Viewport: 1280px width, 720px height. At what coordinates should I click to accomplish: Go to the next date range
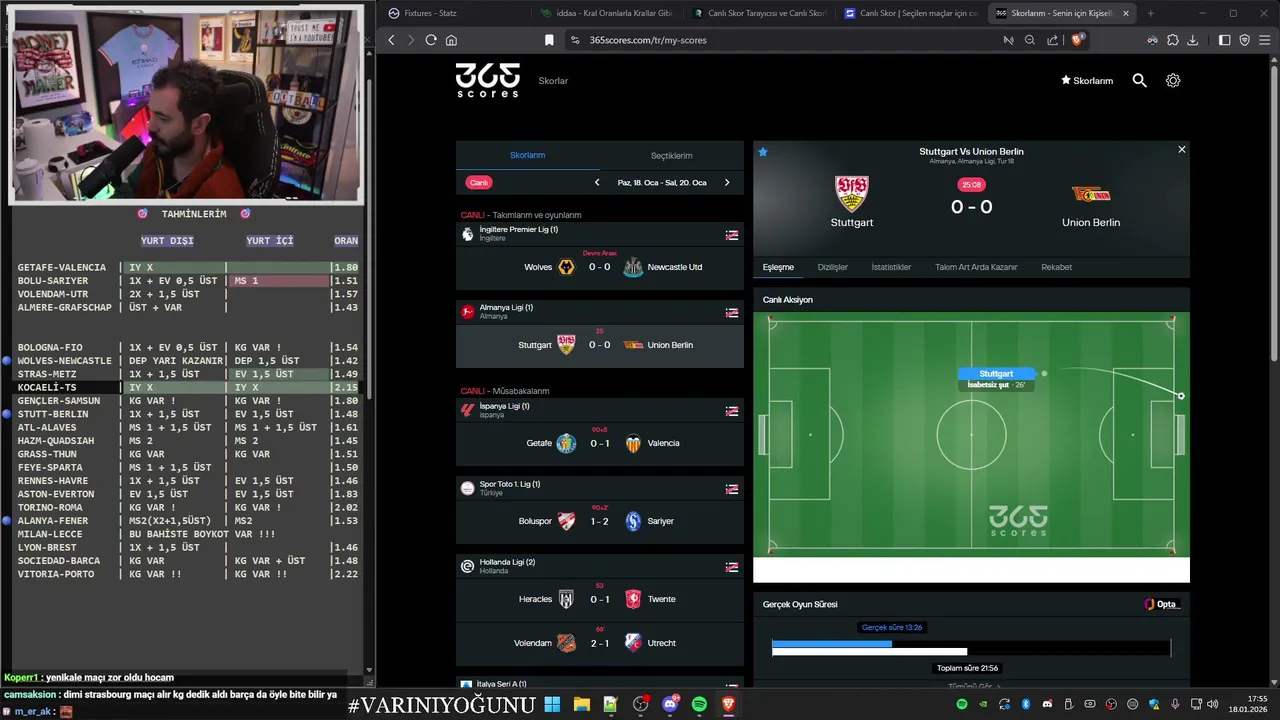tap(727, 183)
